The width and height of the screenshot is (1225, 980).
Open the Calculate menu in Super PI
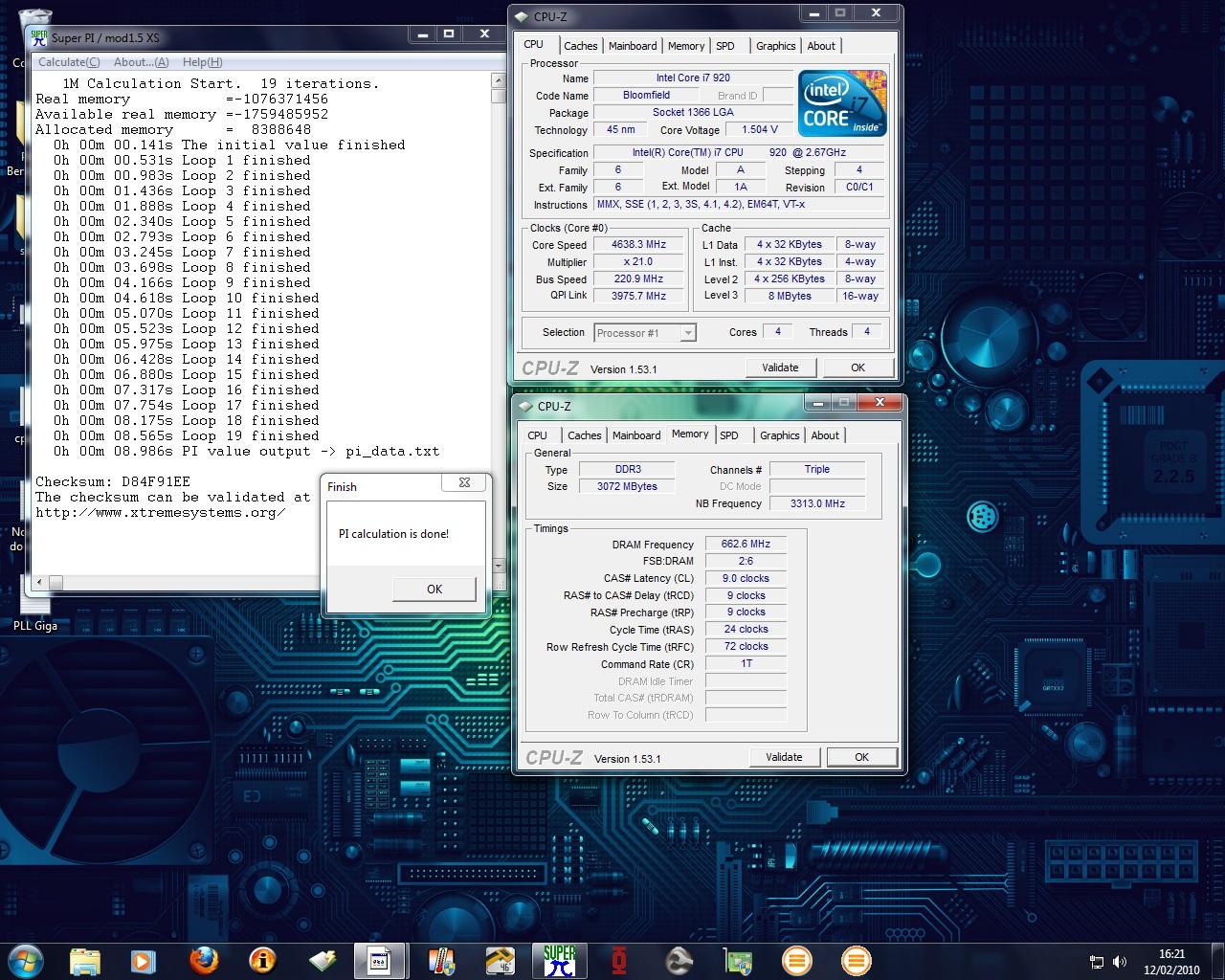(68, 62)
